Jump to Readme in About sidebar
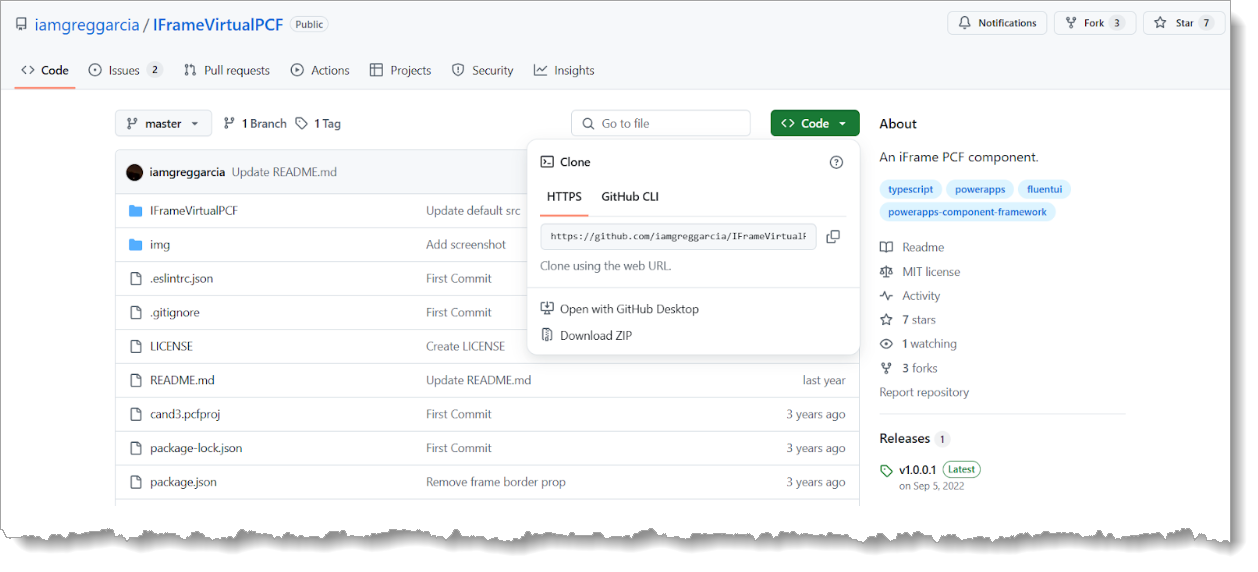 (912, 247)
